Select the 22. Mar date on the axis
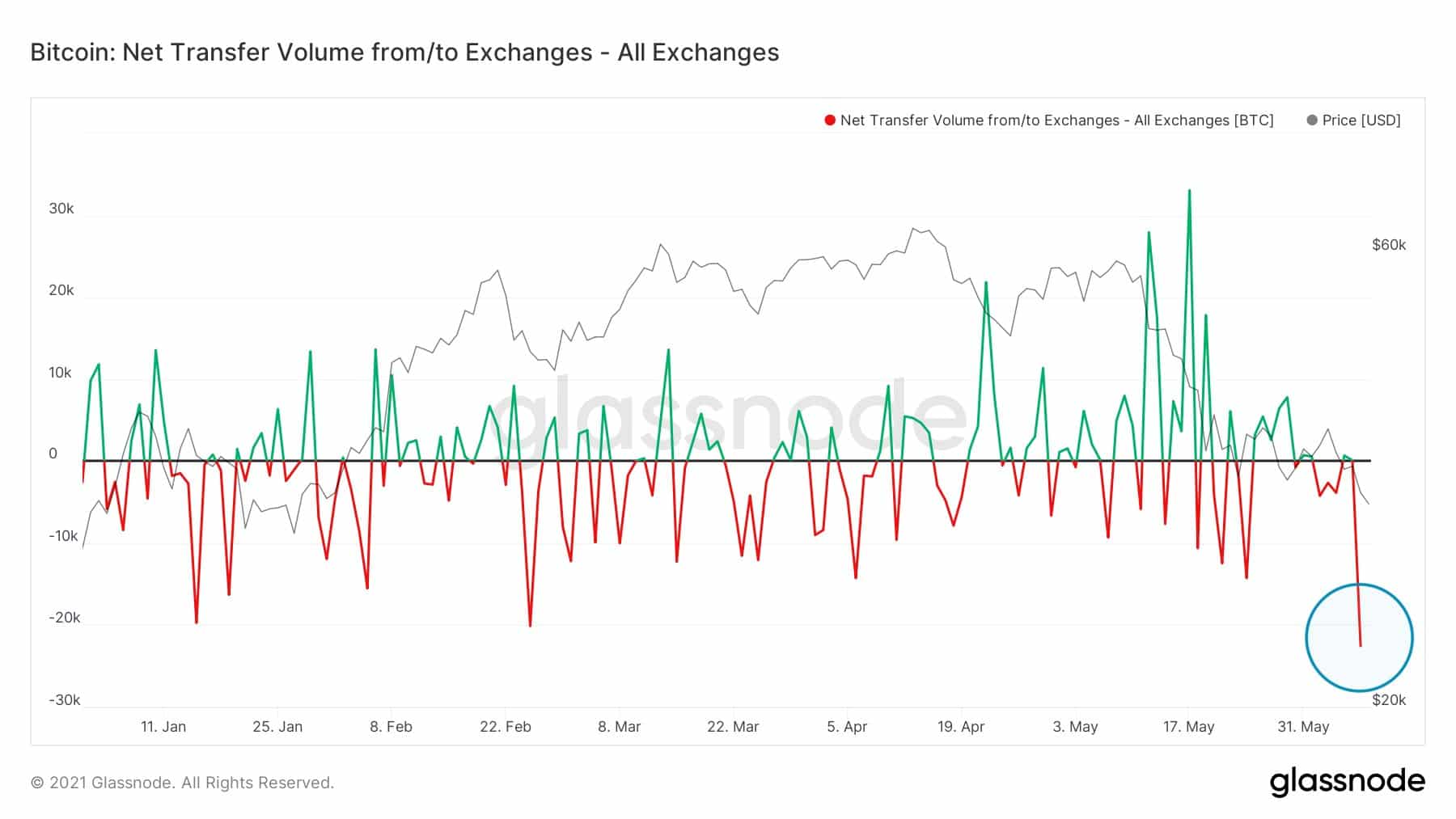This screenshot has width=1456, height=819. point(733,727)
